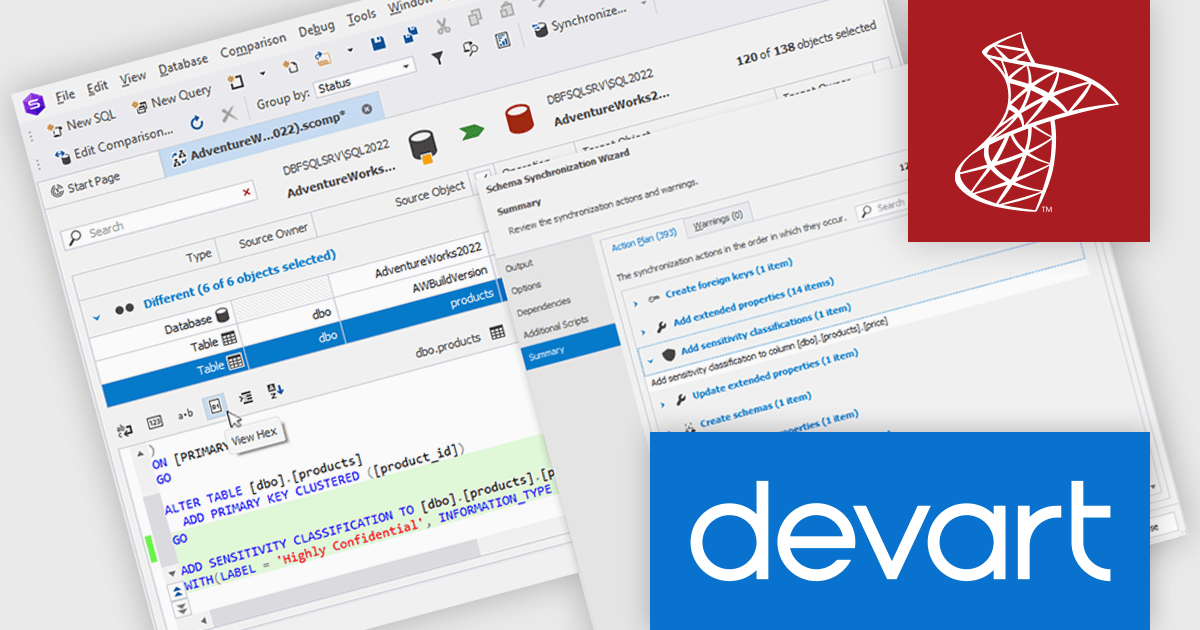Click the devart logo banner
This screenshot has height=630, width=1200.
pyautogui.click(x=900, y=531)
